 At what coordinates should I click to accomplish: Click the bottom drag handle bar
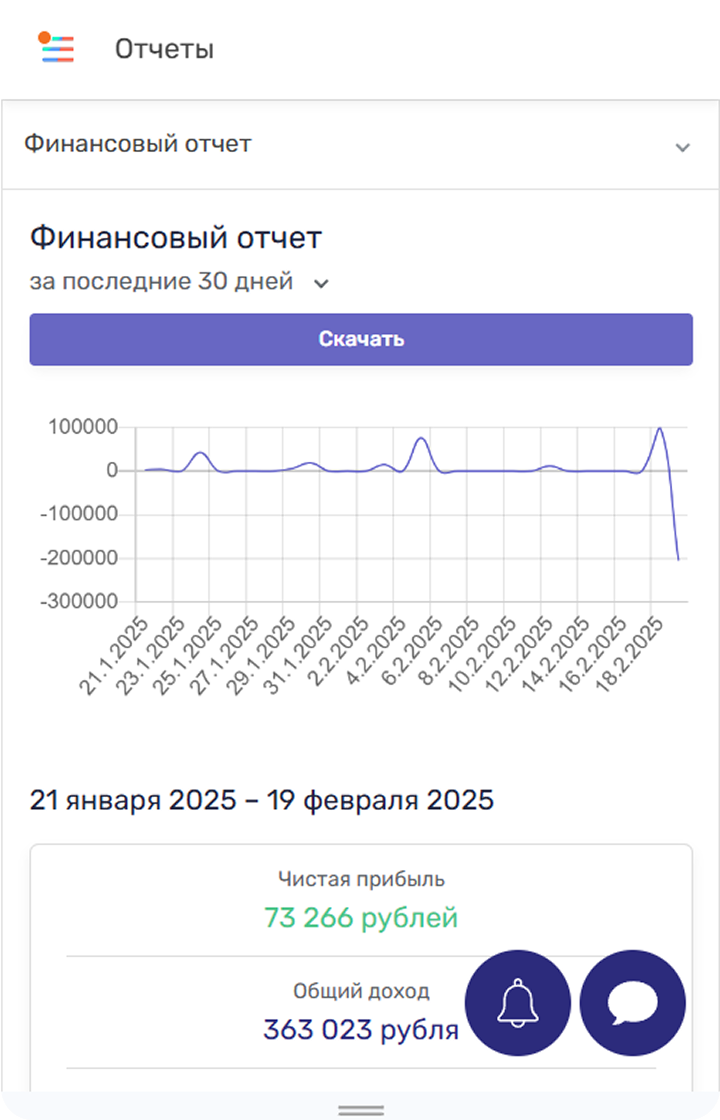[361, 1110]
